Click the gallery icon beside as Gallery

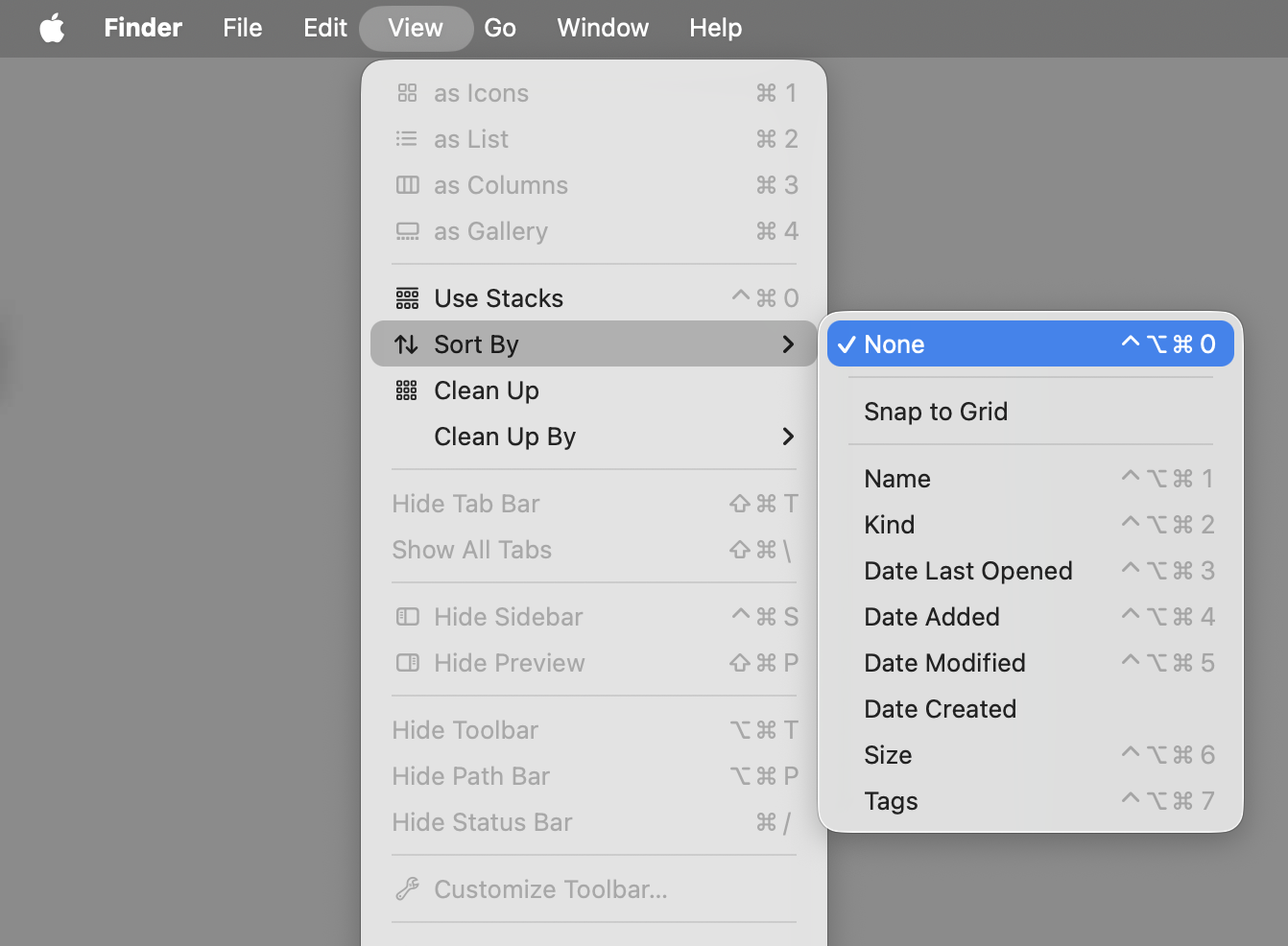pos(407,231)
